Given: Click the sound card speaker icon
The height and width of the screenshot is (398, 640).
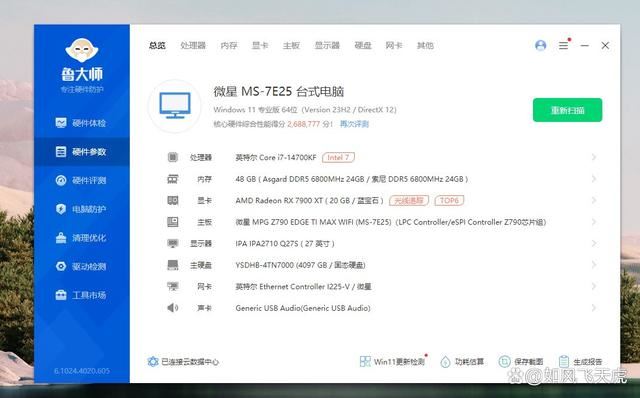Looking at the screenshot, I should (x=173, y=308).
